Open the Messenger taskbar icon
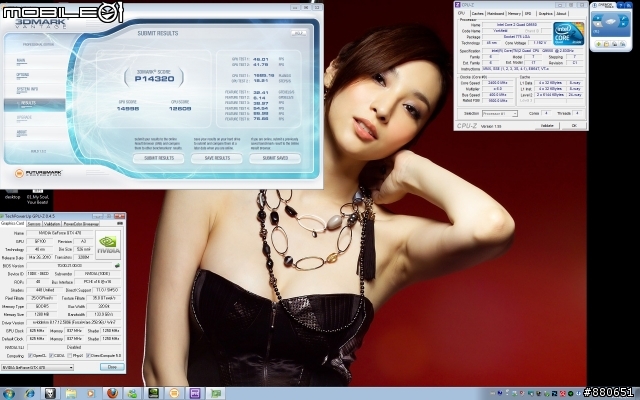This screenshot has height=400, width=640. coord(133,393)
